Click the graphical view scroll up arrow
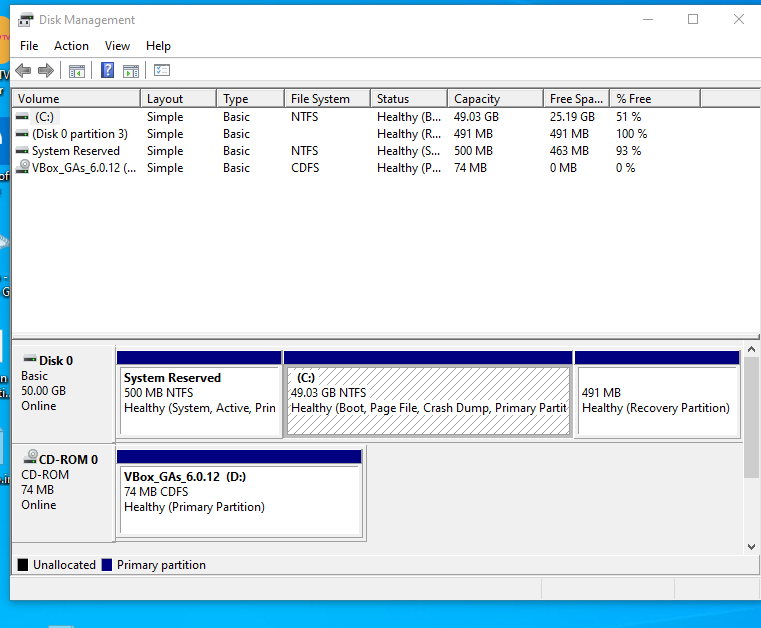Screen dimensions: 761x628 click(751, 350)
